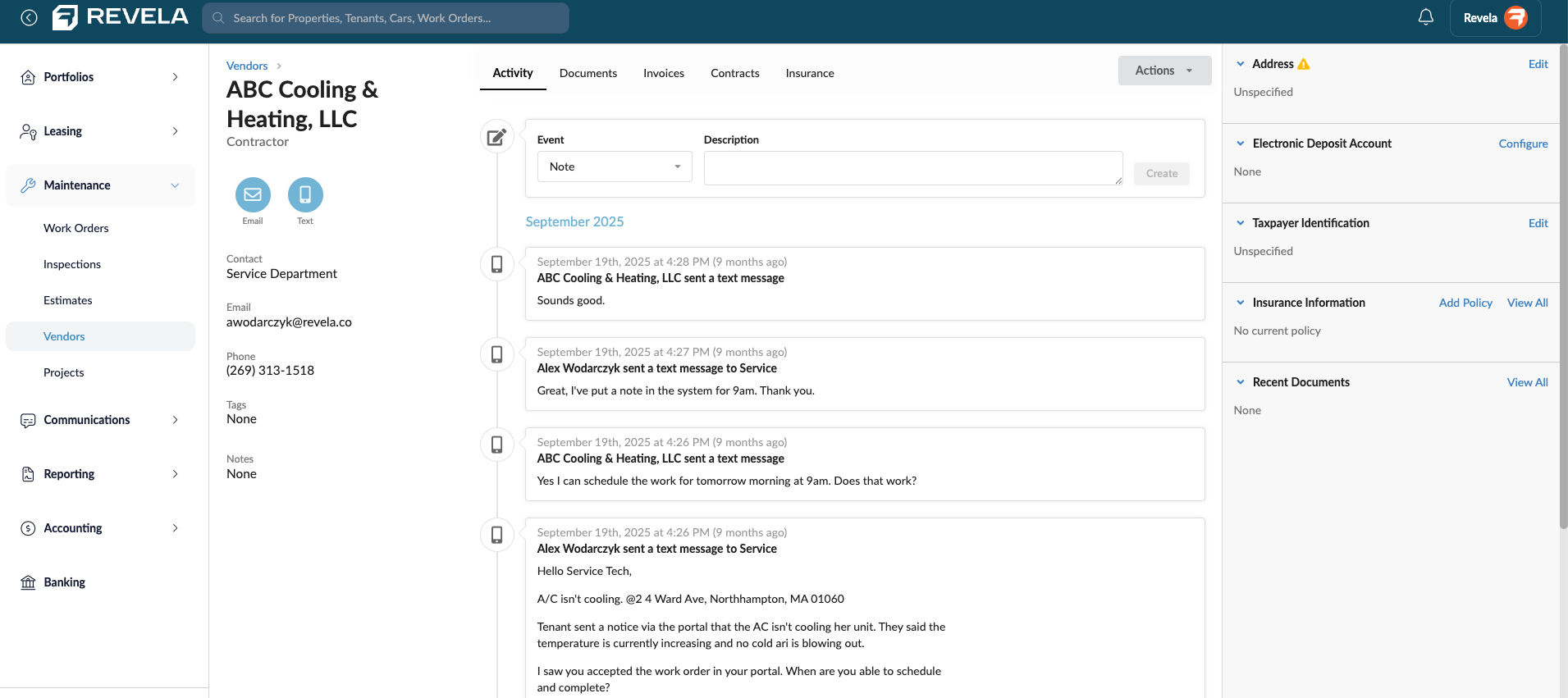Expand the Accounting menu chevron
The image size is (1568, 698).
coord(175,528)
